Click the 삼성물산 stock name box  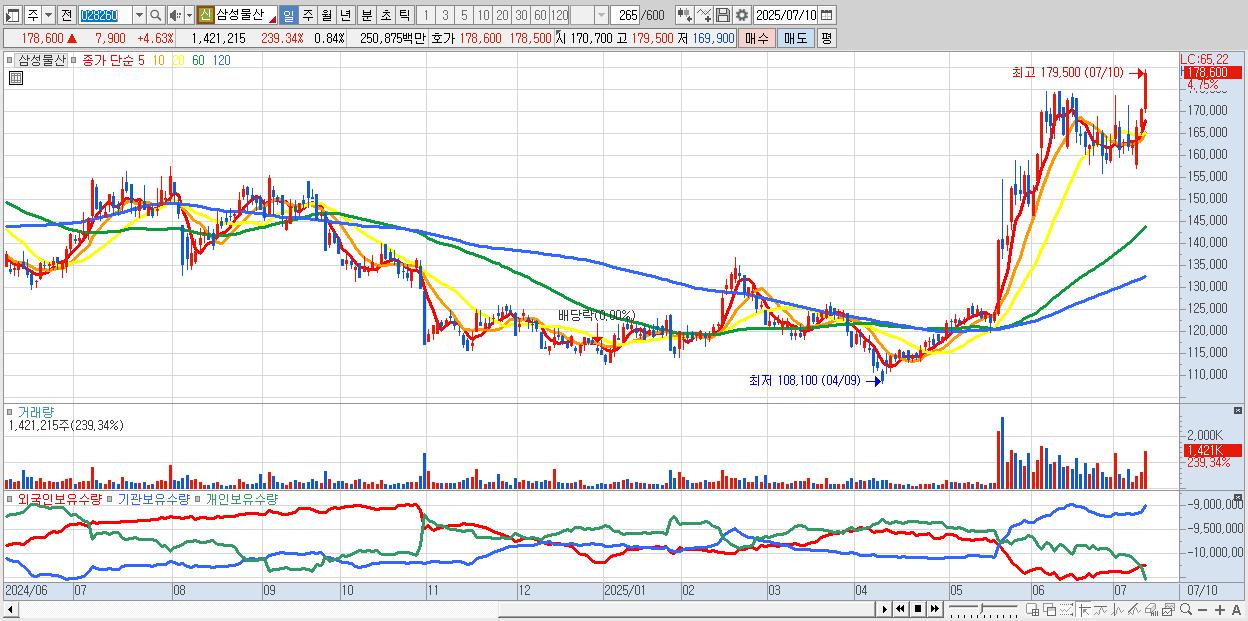246,15
